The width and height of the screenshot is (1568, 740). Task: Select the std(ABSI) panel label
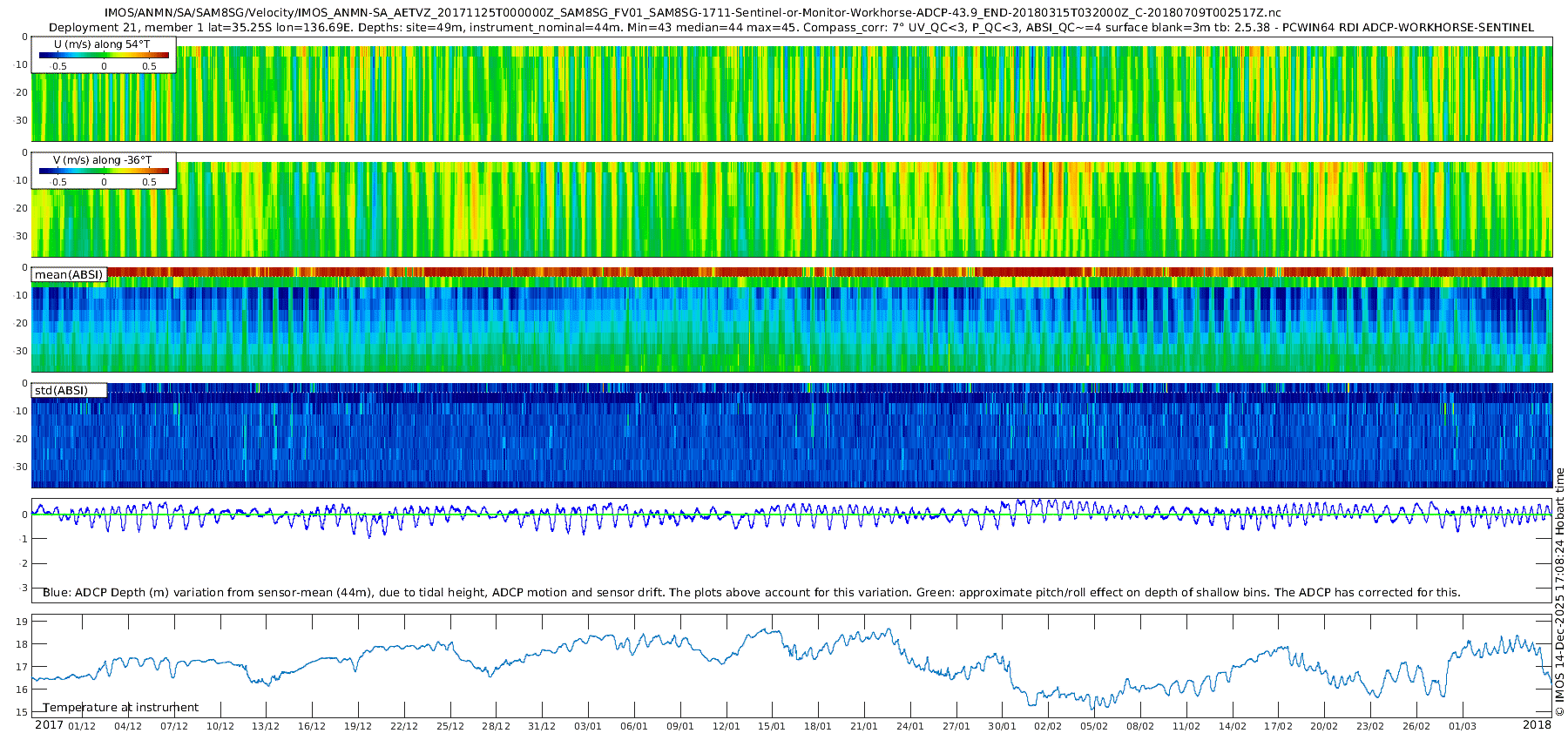[x=61, y=391]
